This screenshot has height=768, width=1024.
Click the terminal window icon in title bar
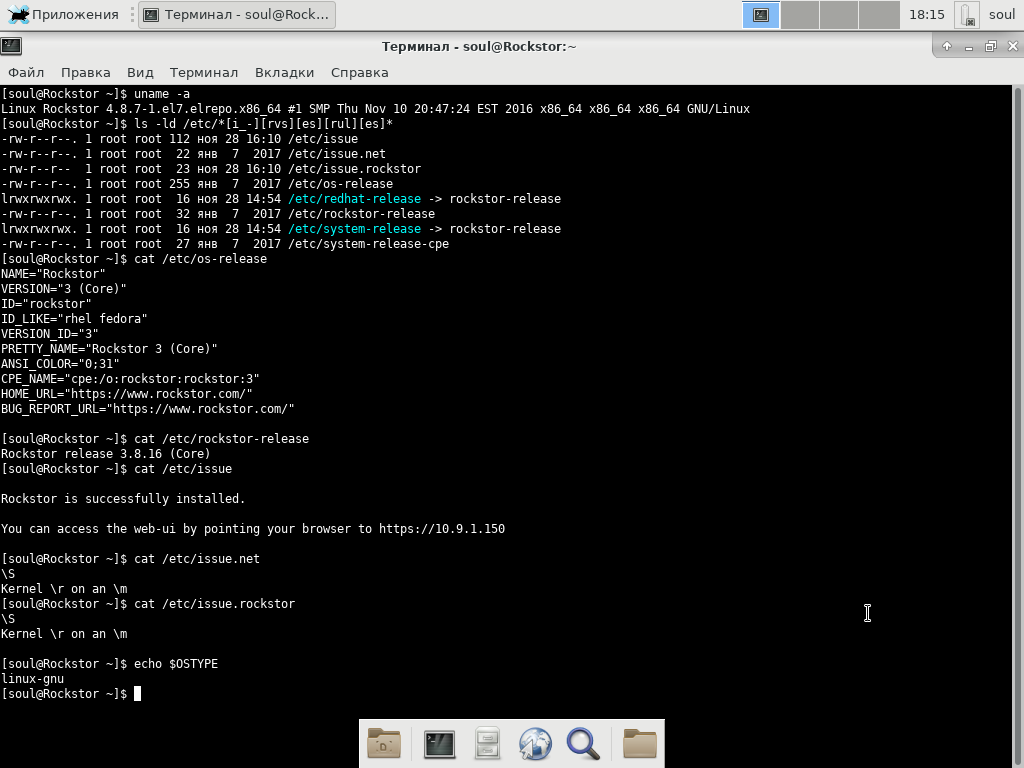point(11,46)
